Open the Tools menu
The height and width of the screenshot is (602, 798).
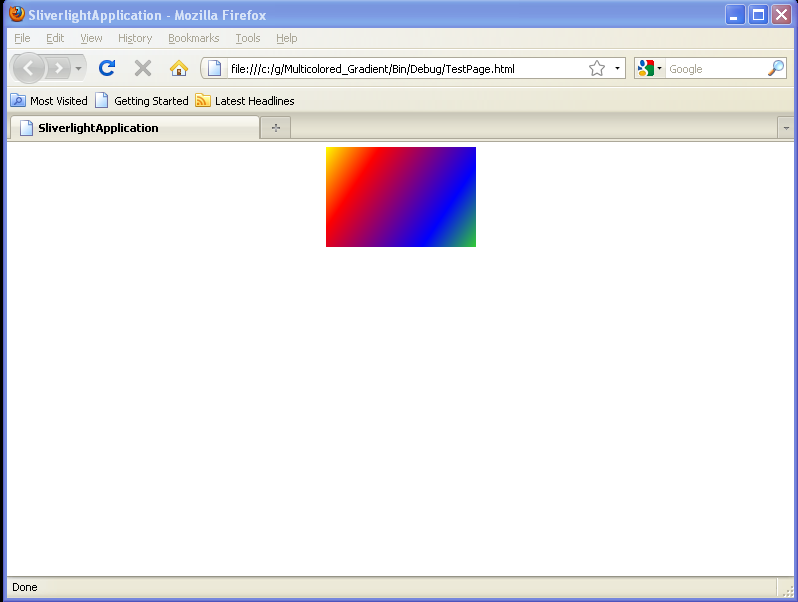click(x=248, y=38)
